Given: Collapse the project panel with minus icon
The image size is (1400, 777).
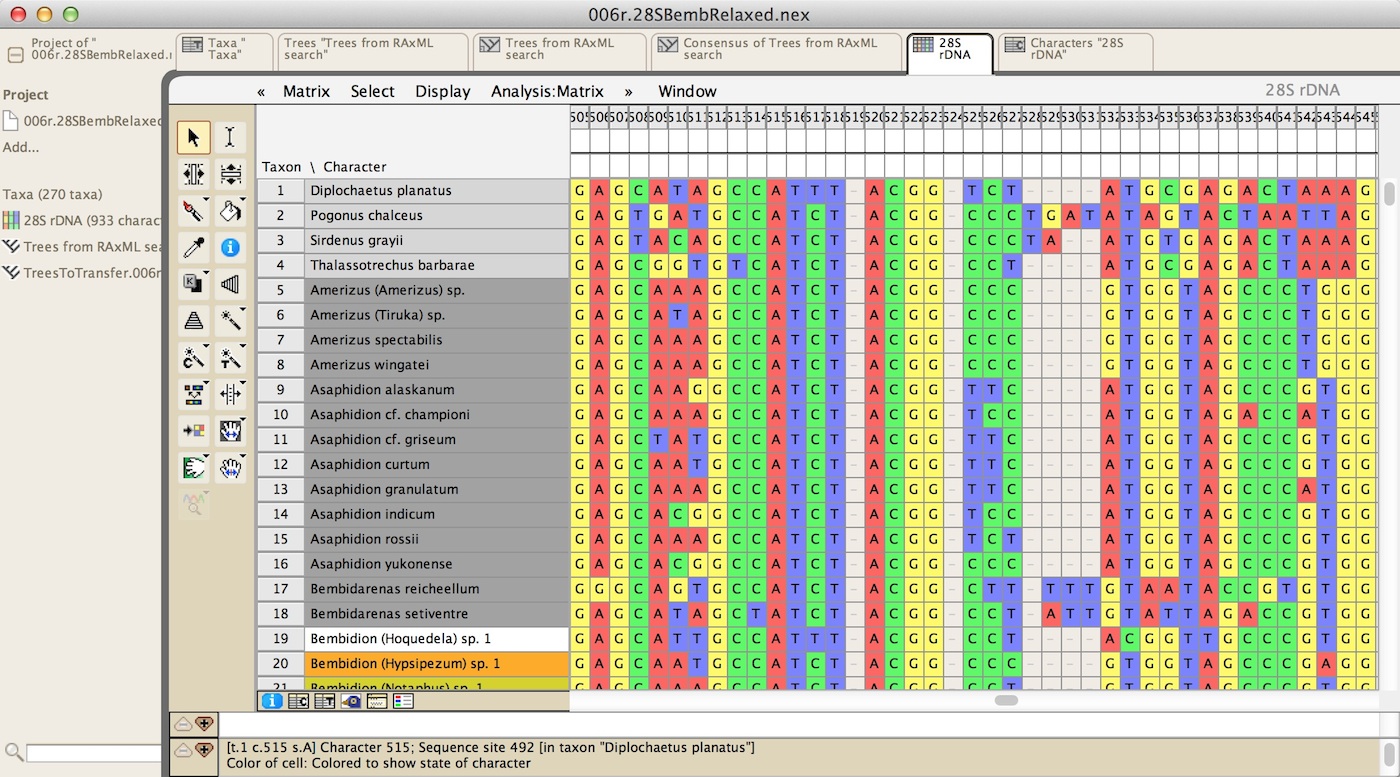Looking at the screenshot, I should point(15,55).
